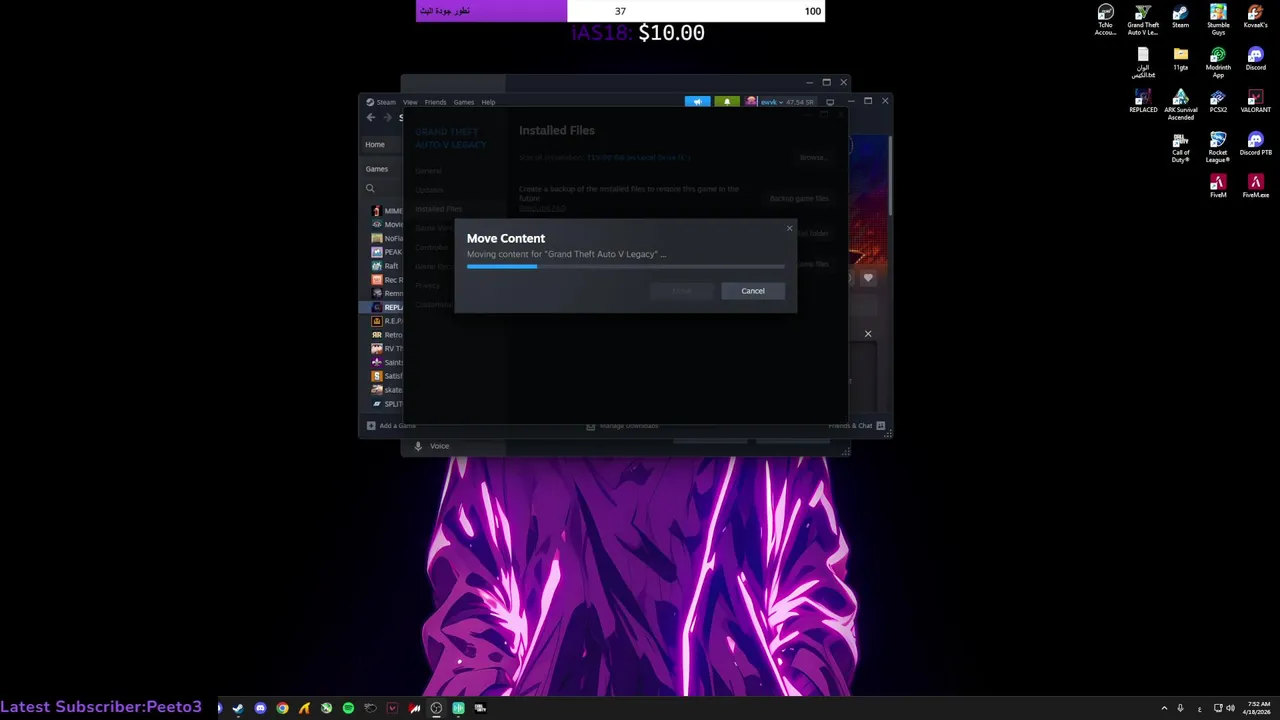Click the Move Content progress bar
This screenshot has width=1280, height=720.
tap(625, 266)
